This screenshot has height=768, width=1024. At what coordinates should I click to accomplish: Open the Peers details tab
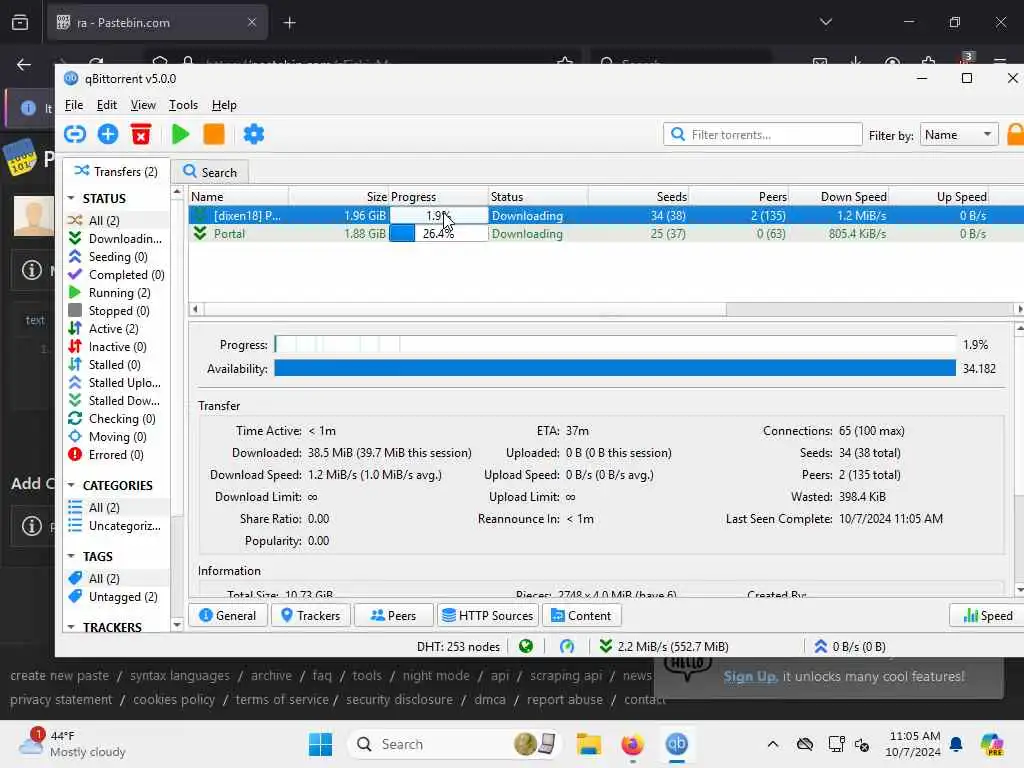click(x=393, y=616)
